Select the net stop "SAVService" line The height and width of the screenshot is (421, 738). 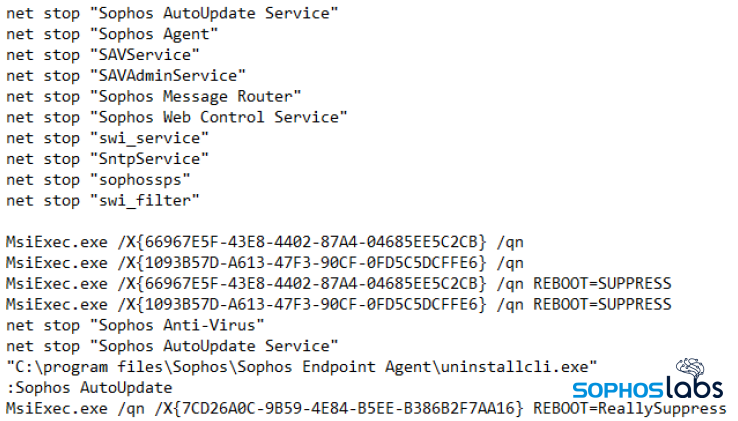click(x=103, y=54)
